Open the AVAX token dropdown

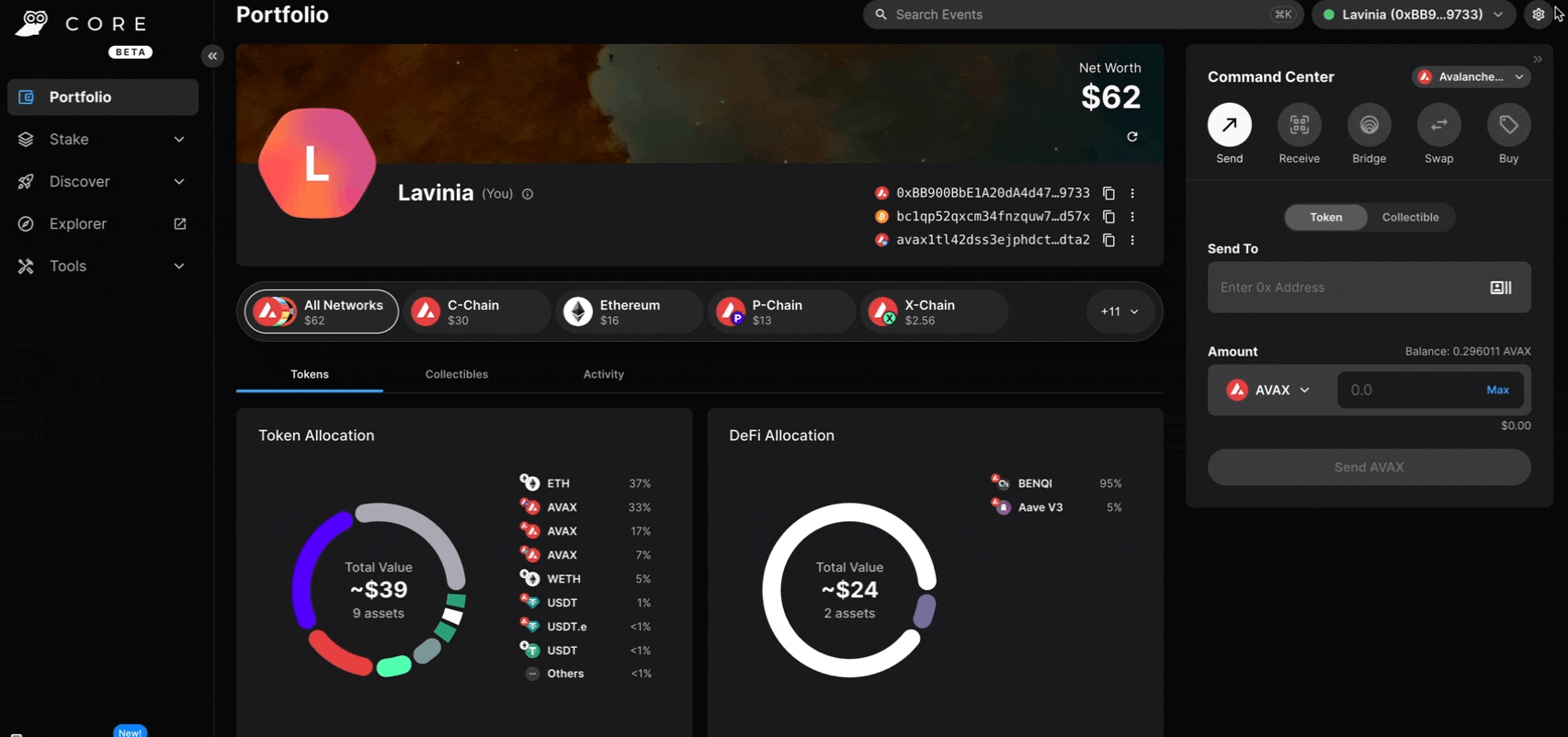pos(1269,391)
